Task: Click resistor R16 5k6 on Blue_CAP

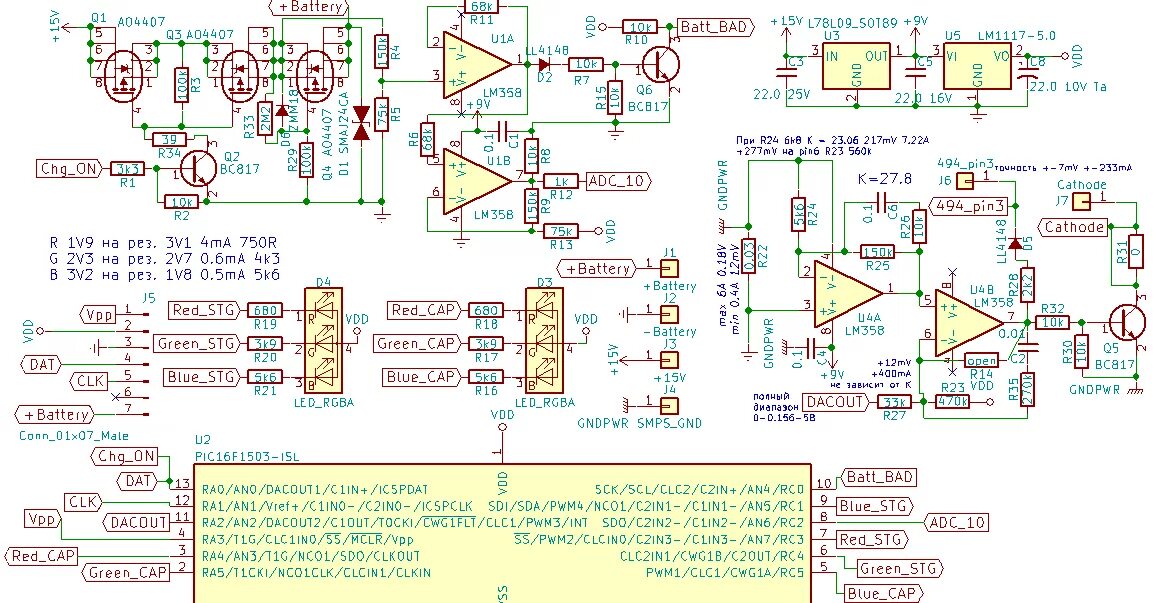Action: [485, 377]
